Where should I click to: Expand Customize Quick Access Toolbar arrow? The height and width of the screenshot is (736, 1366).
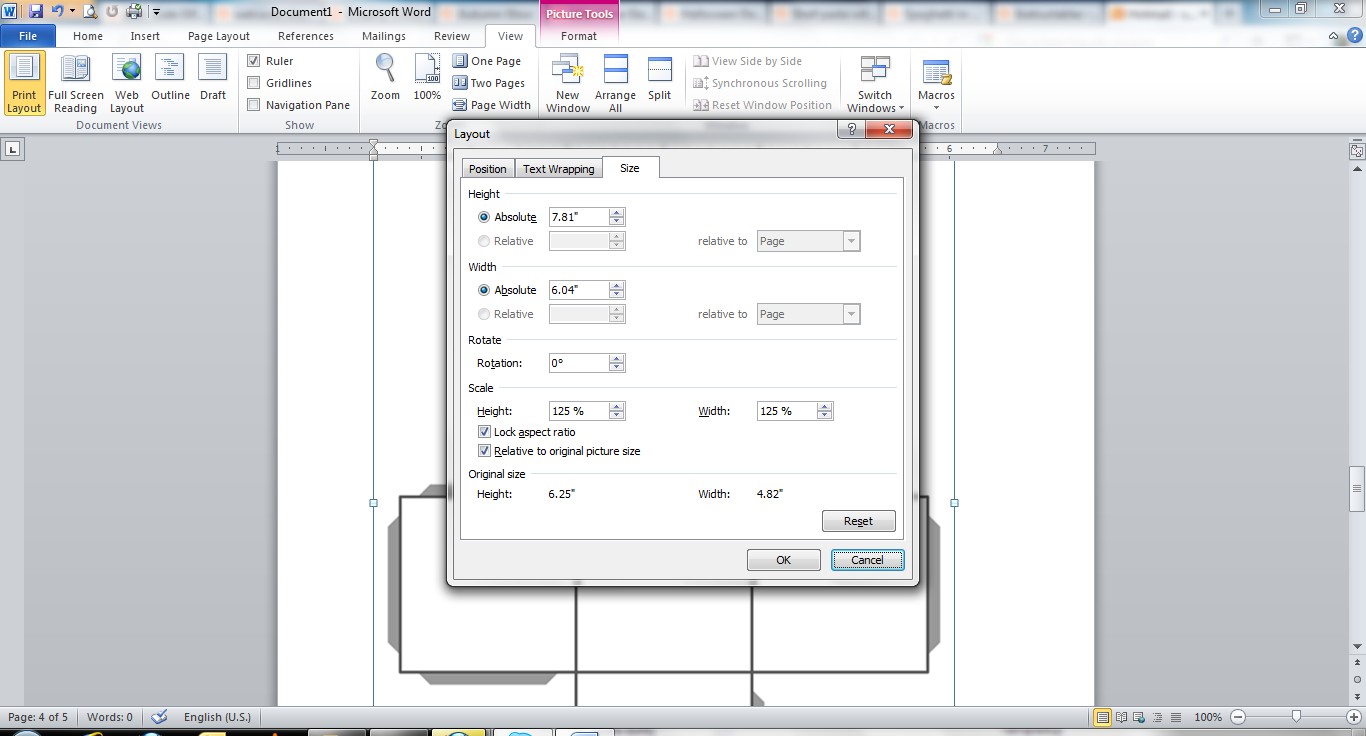tap(157, 12)
